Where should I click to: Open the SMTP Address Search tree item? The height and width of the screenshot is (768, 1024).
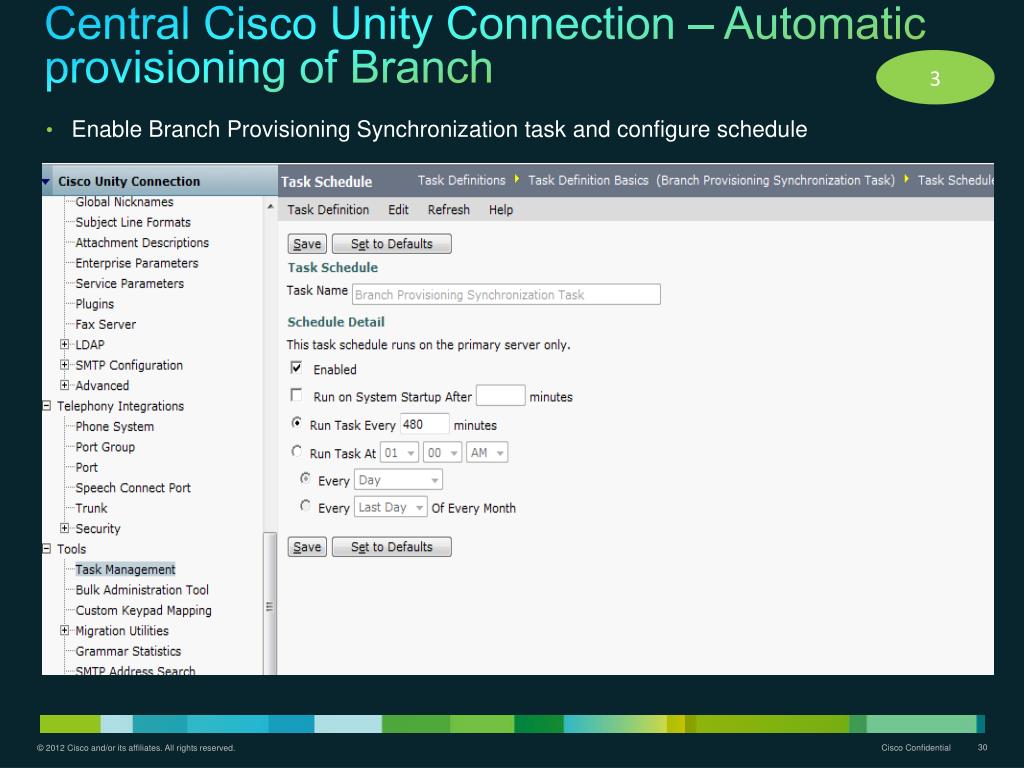pyautogui.click(x=135, y=670)
